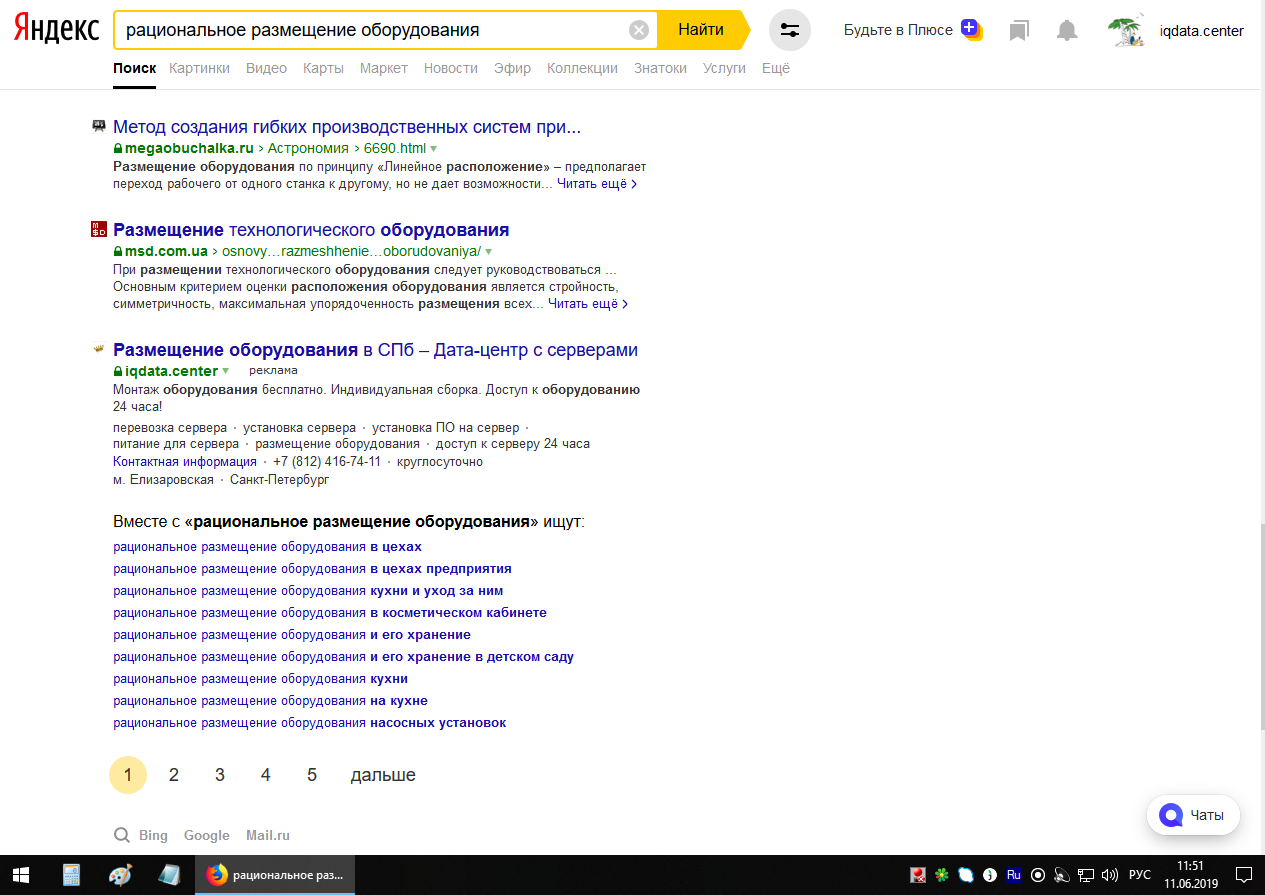The height and width of the screenshot is (895, 1265).
Task: Search the query on Mail.ru
Action: tap(268, 835)
